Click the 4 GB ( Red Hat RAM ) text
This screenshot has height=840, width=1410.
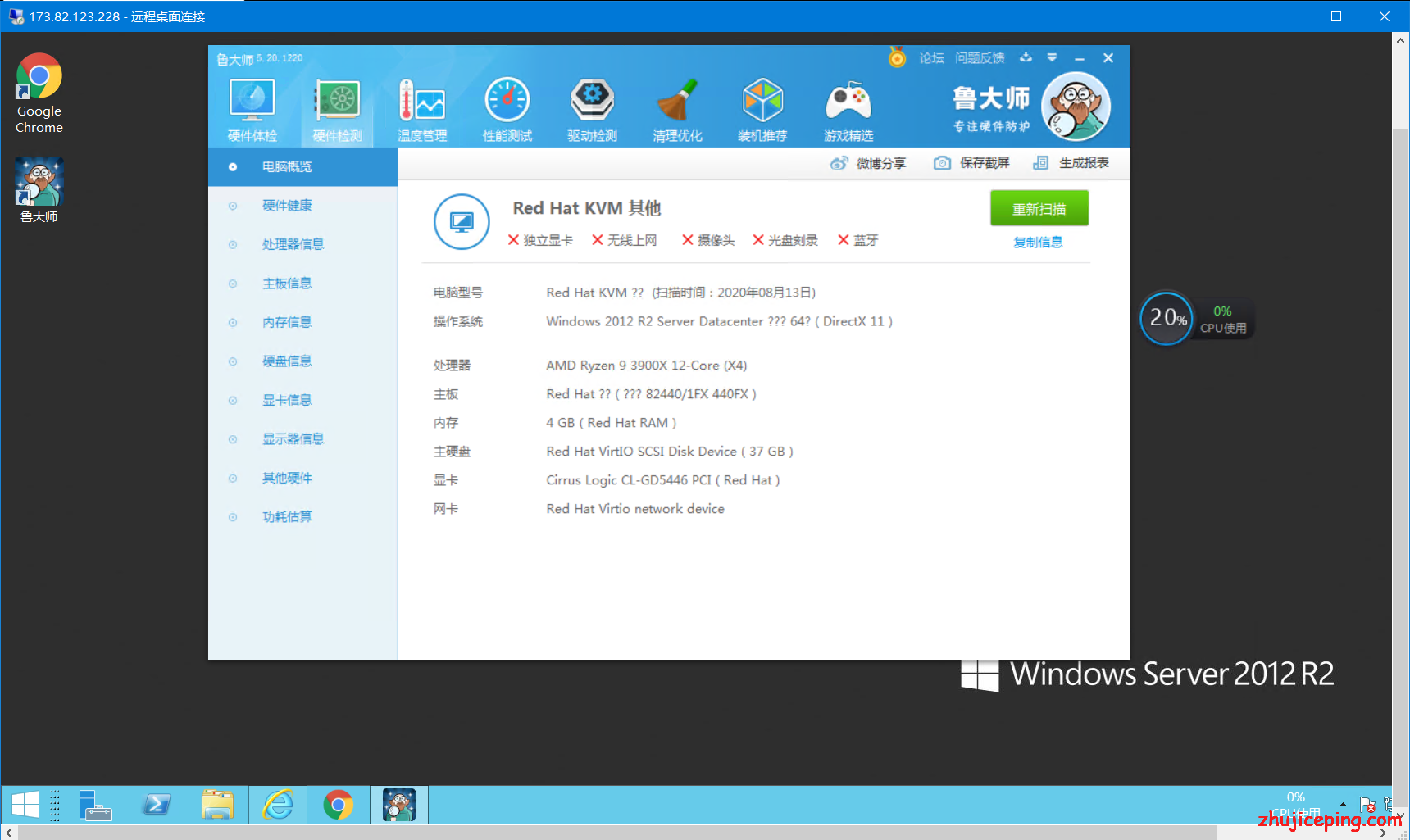point(611,423)
